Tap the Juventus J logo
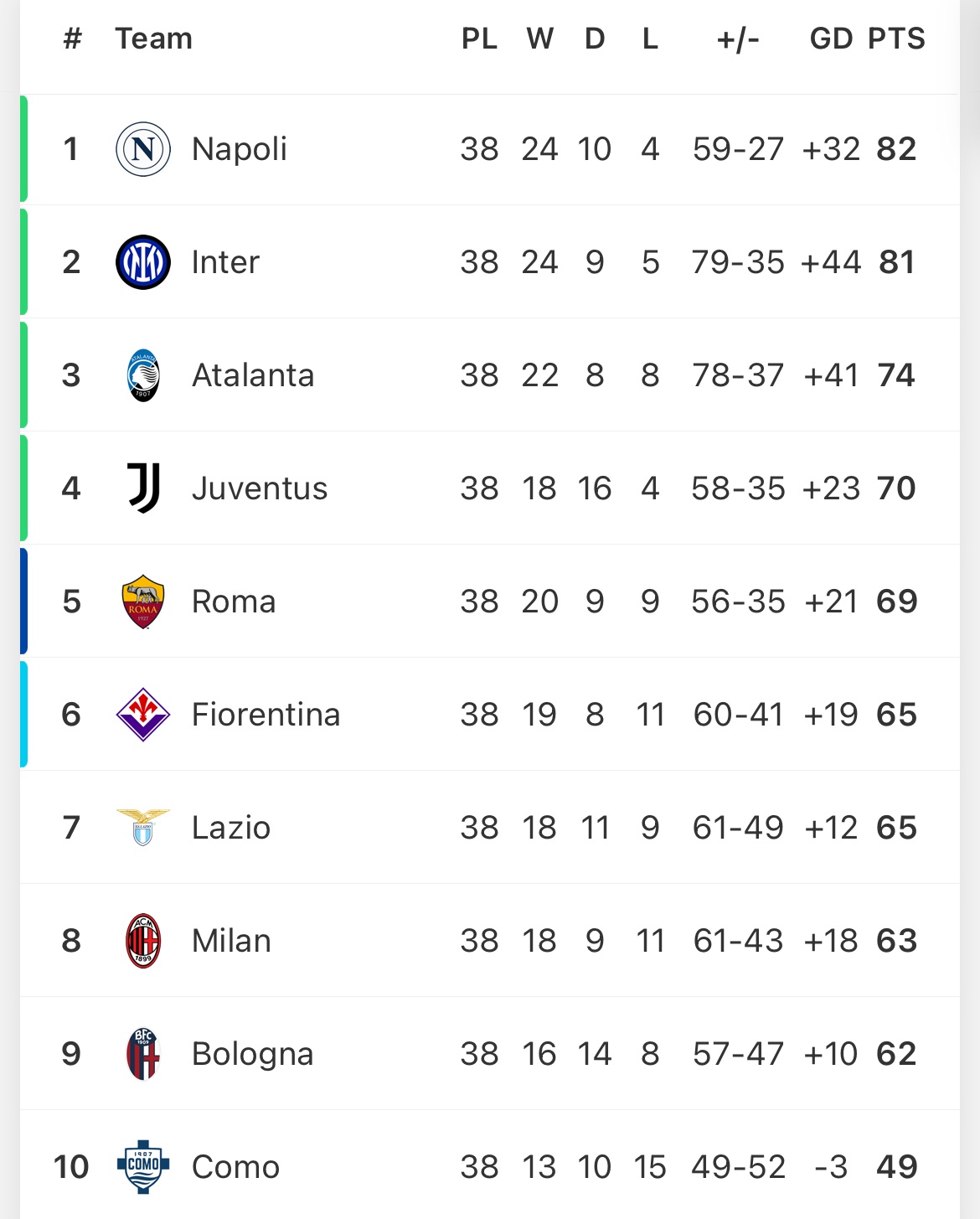 (x=143, y=488)
